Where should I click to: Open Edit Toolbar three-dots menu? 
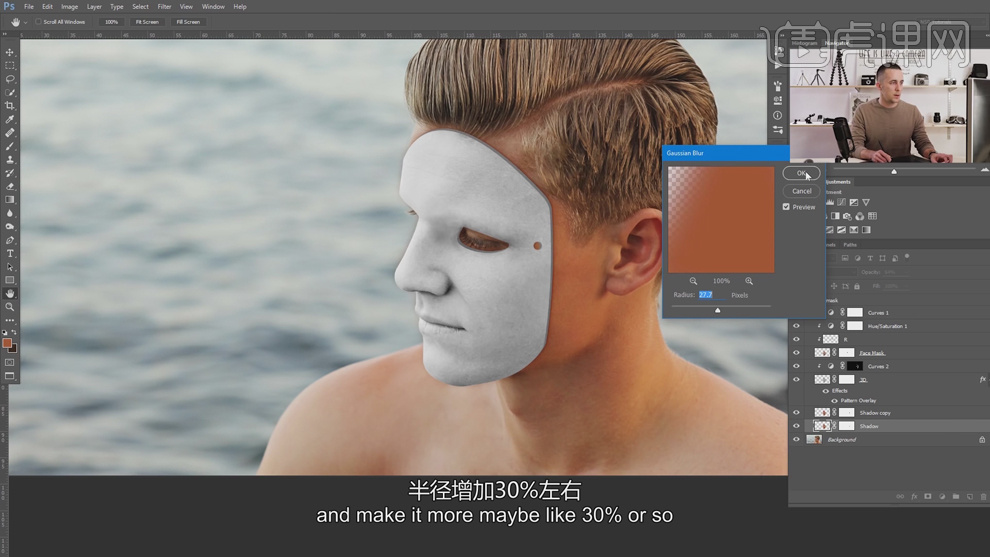tap(9, 320)
